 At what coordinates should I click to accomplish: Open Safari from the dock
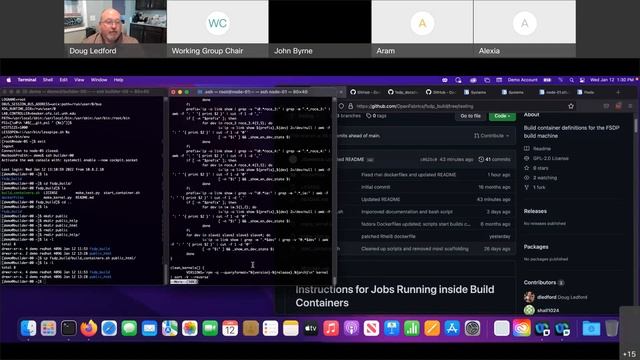pyautogui.click(x=109, y=328)
